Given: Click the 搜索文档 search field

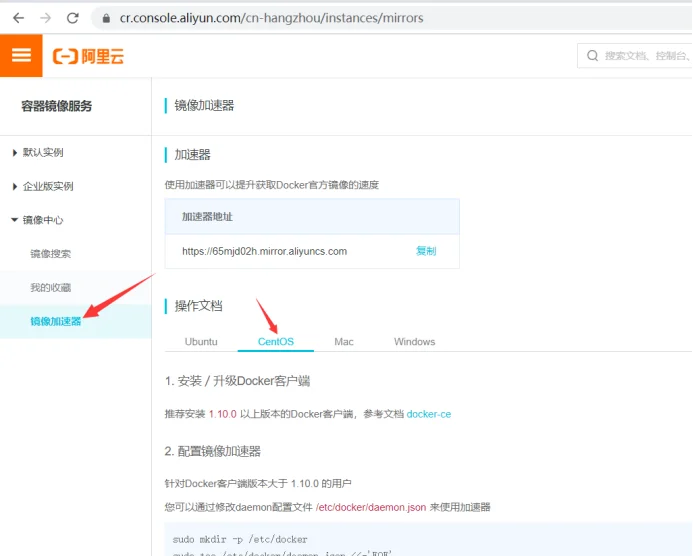Looking at the screenshot, I should 635,56.
